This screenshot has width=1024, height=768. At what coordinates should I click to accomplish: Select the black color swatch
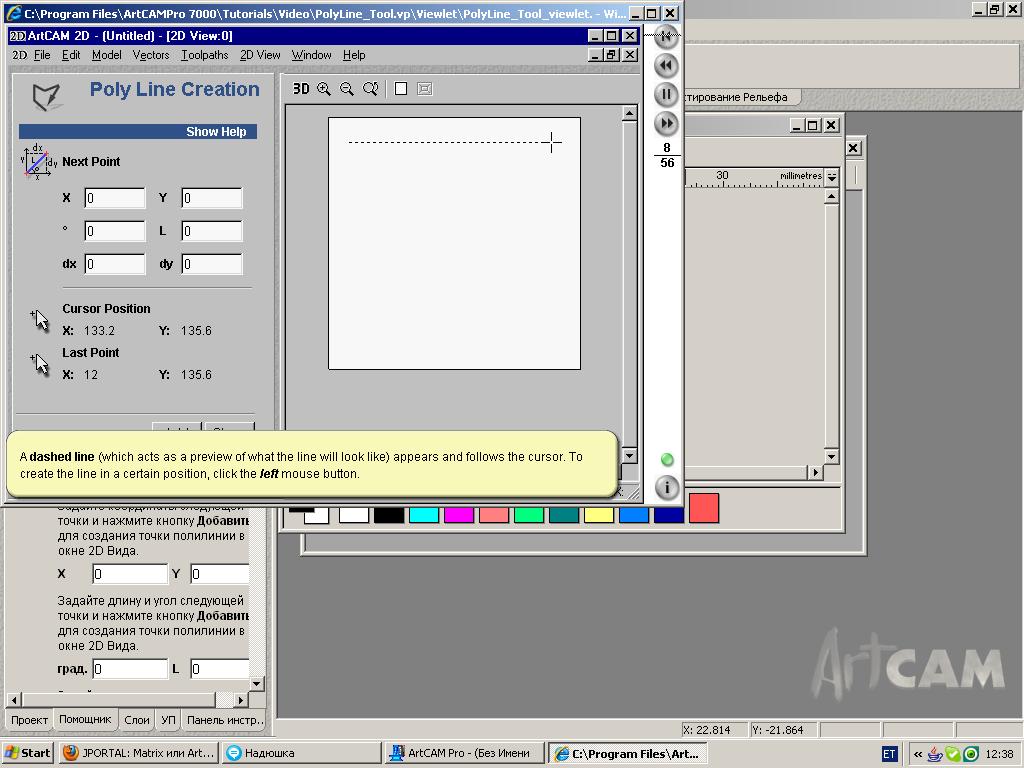coord(389,515)
